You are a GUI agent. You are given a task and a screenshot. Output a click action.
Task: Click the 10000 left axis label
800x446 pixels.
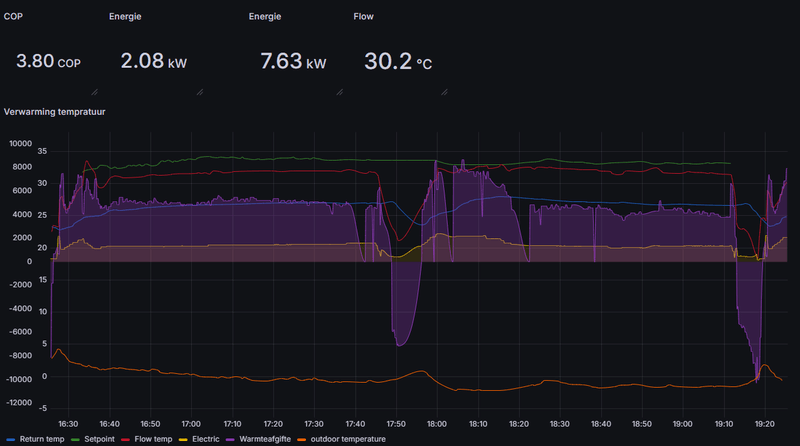tap(20, 143)
